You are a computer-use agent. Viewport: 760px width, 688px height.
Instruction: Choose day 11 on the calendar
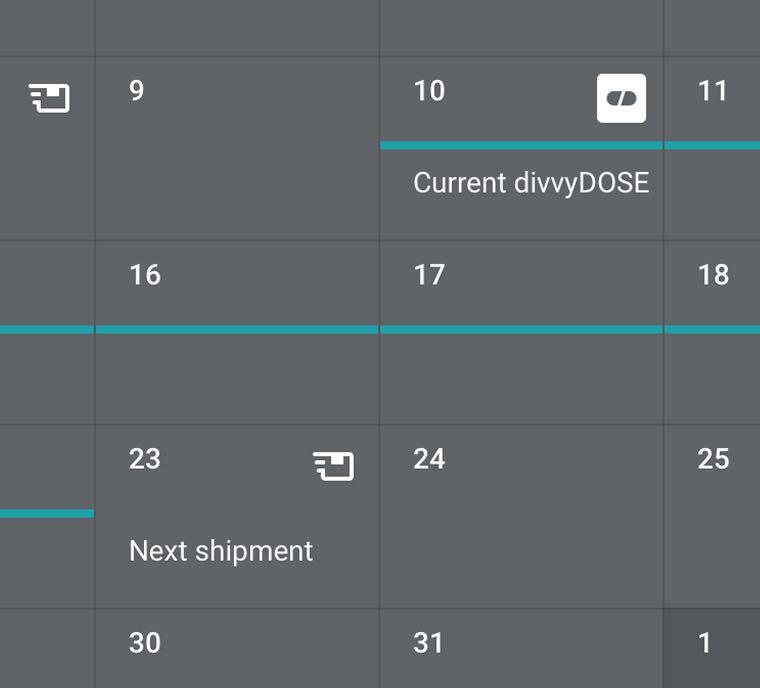(712, 91)
